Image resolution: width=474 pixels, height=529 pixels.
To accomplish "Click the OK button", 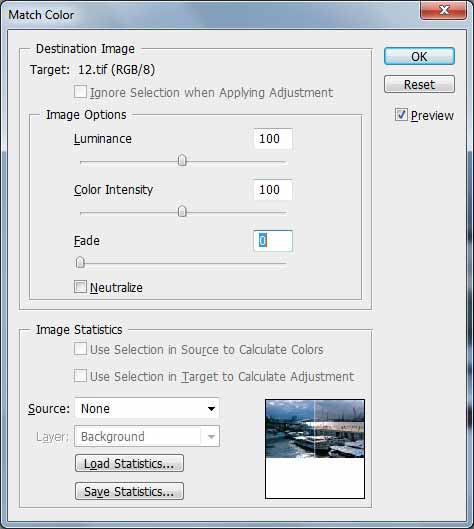I will click(x=419, y=56).
